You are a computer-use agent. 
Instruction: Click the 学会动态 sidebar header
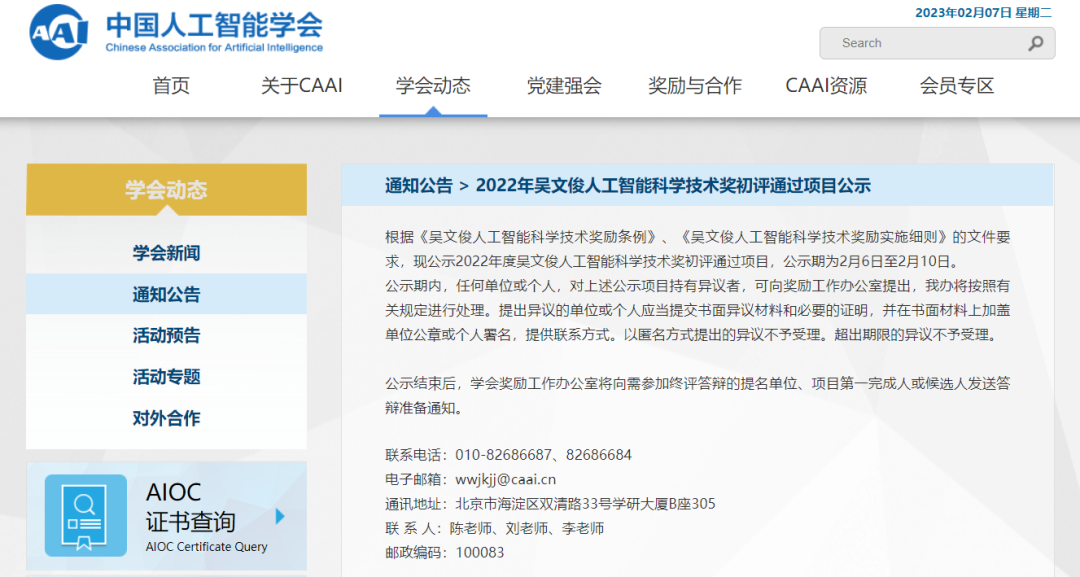[x=167, y=190]
